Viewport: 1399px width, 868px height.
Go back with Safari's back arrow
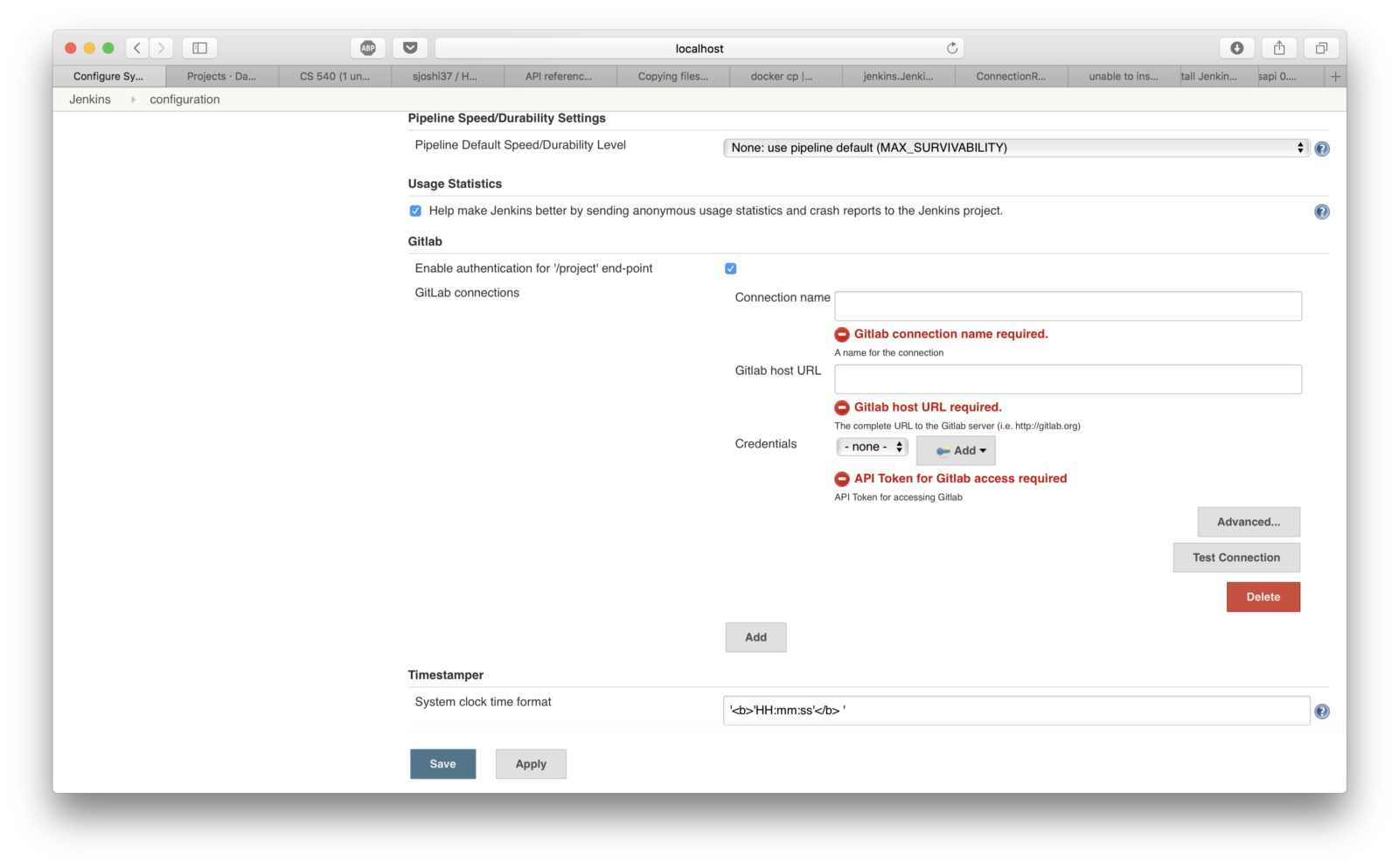[x=137, y=48]
